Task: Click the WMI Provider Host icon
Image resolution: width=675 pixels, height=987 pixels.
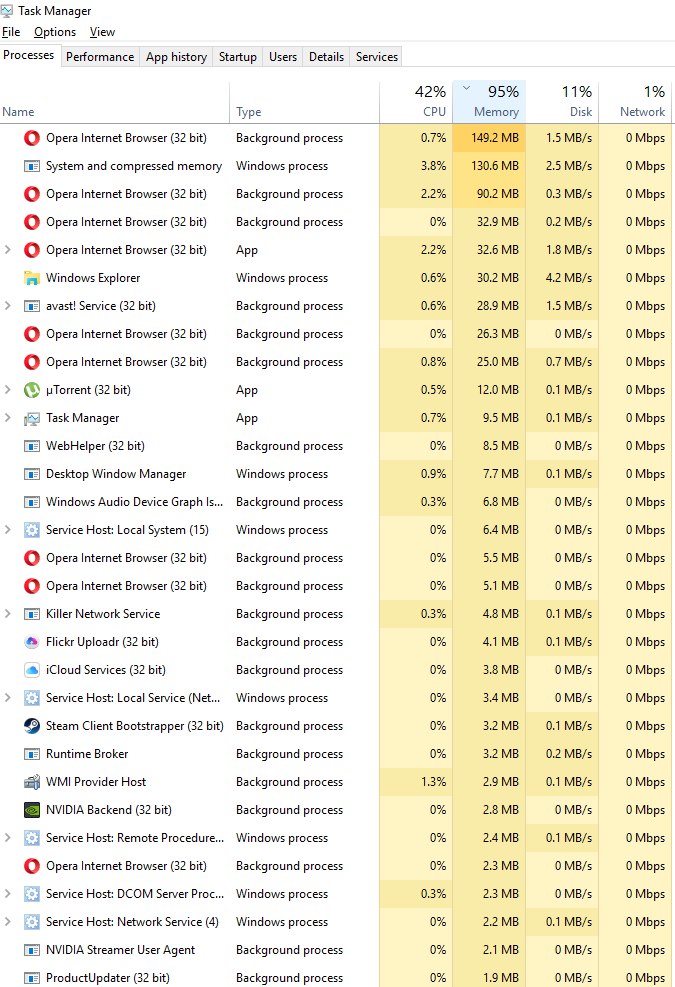Action: [x=31, y=782]
